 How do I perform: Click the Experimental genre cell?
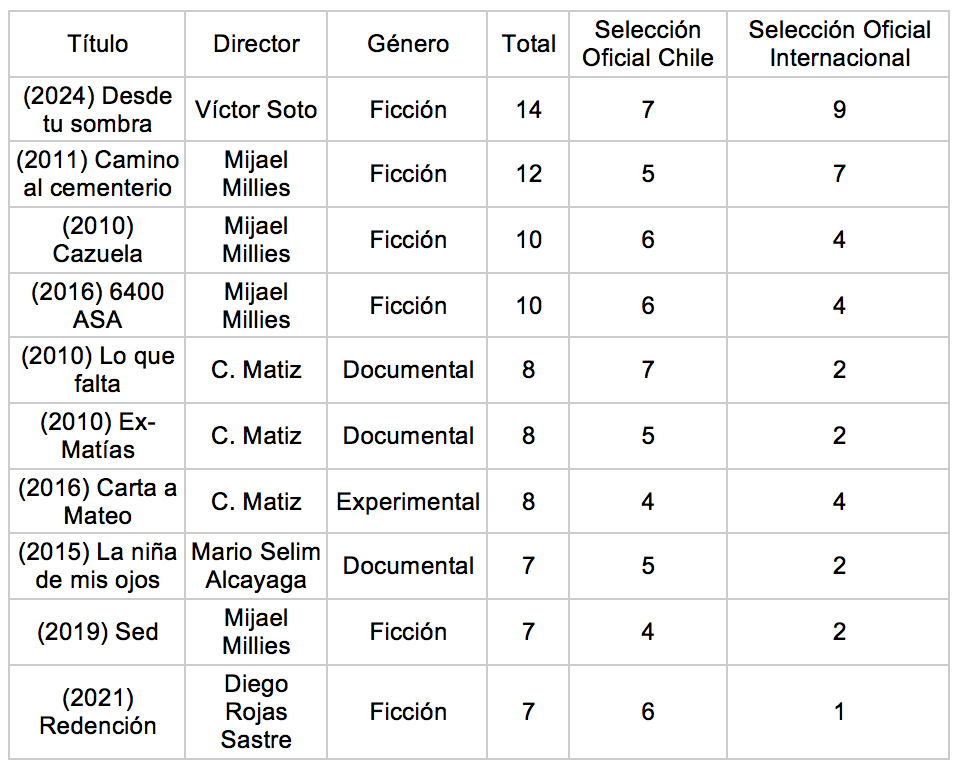tap(408, 502)
